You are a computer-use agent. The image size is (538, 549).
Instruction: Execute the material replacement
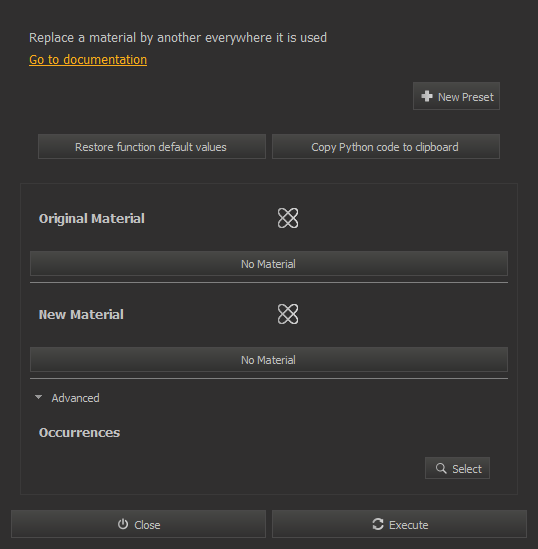pos(399,524)
